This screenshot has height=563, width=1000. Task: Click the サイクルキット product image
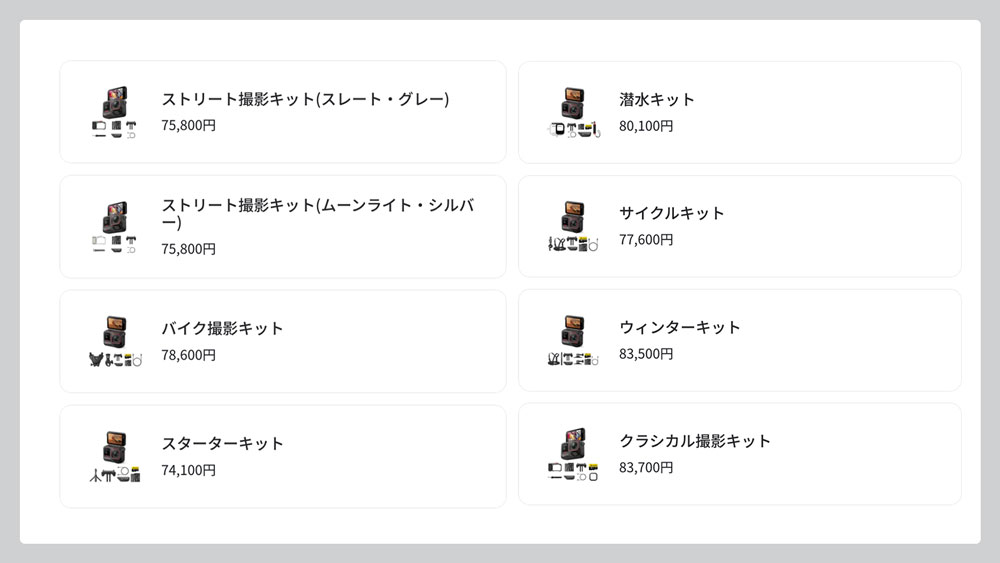click(573, 227)
